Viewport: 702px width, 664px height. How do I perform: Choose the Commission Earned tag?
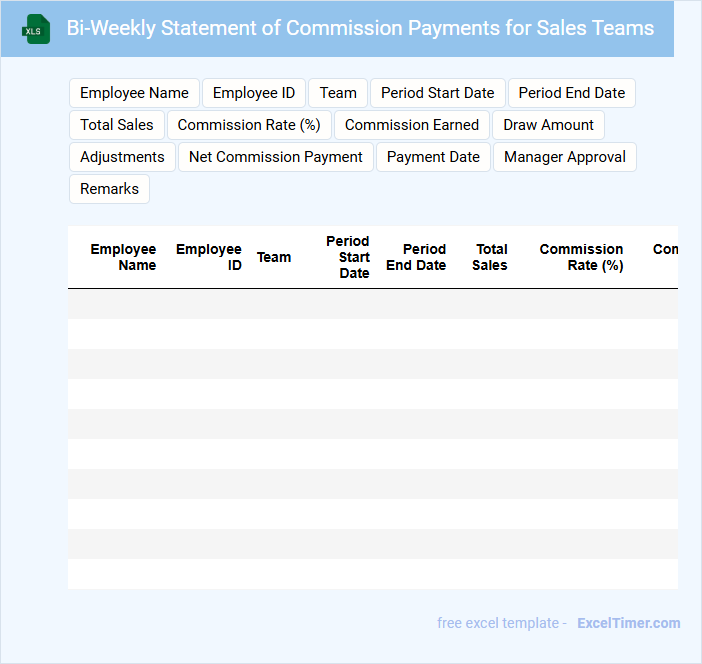coord(412,125)
